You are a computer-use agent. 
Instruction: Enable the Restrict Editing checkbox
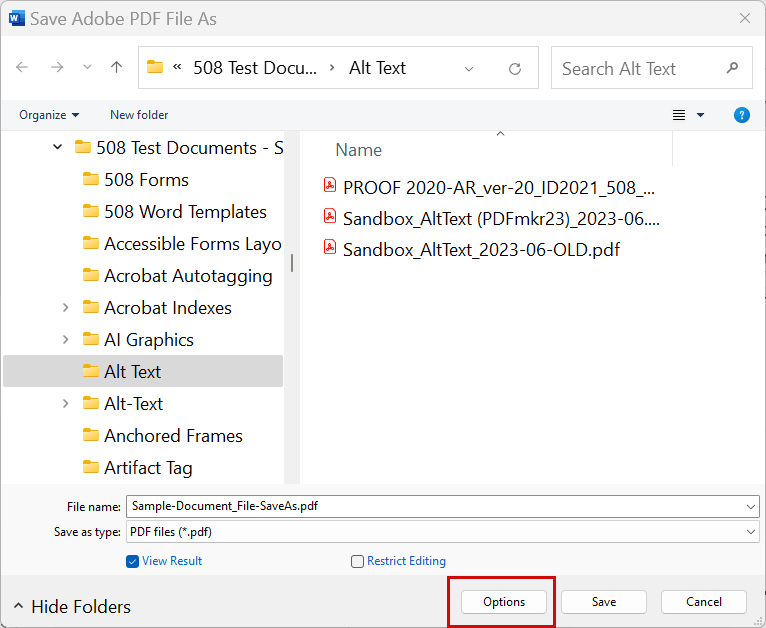[357, 562]
